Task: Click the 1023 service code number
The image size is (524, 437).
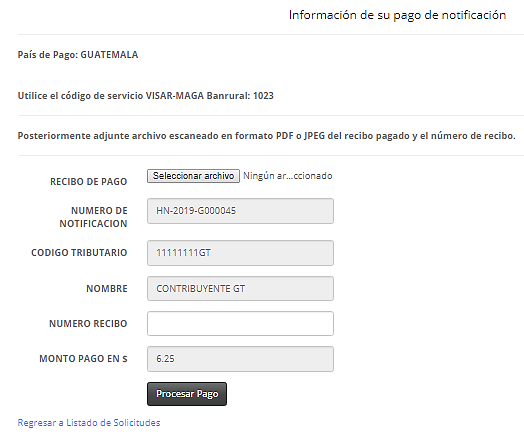Action: [263, 96]
